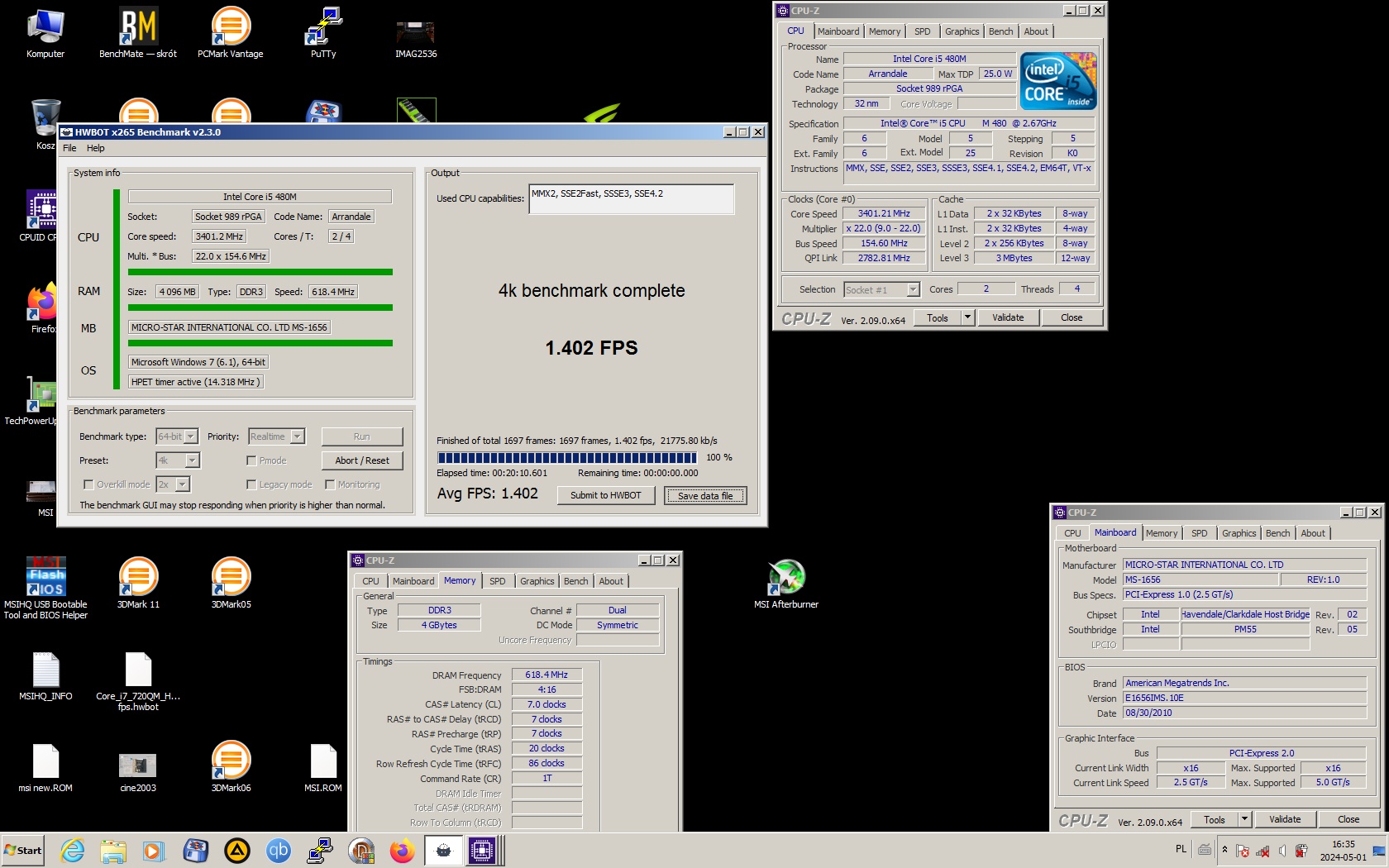
Task: Click the Save data file button
Action: tap(705, 495)
